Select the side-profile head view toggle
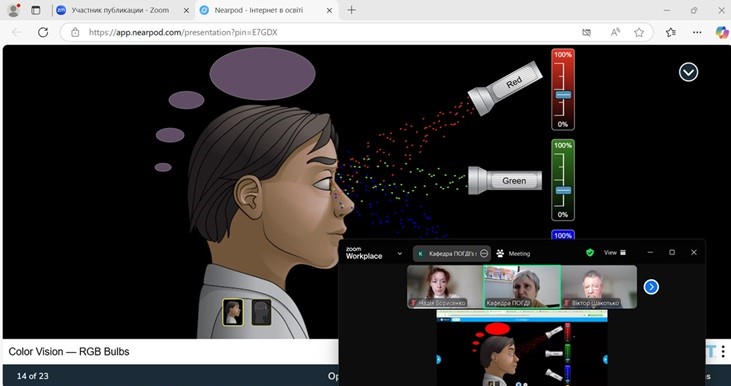Screen dimensions: 731x386 tap(233, 312)
